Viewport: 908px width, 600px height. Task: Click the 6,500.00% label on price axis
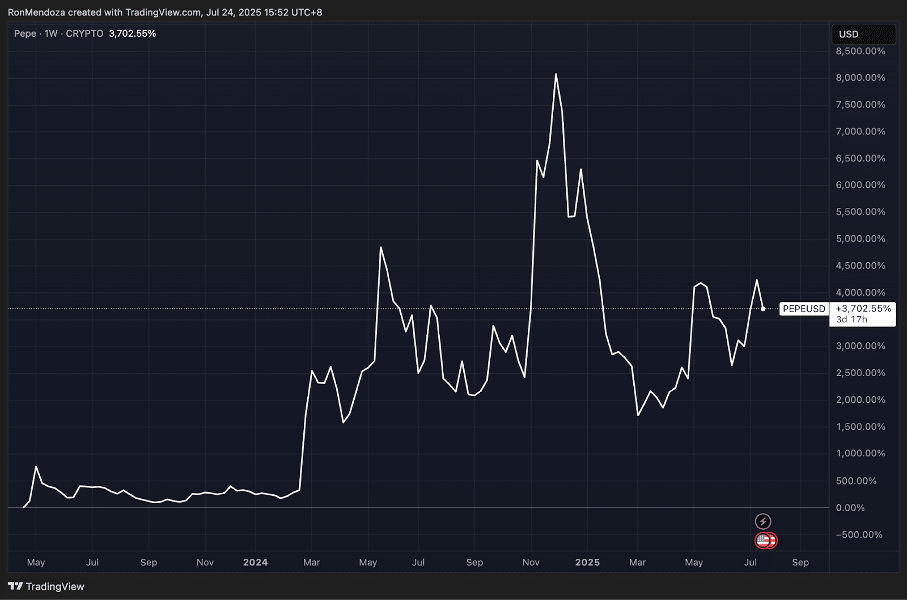point(861,158)
